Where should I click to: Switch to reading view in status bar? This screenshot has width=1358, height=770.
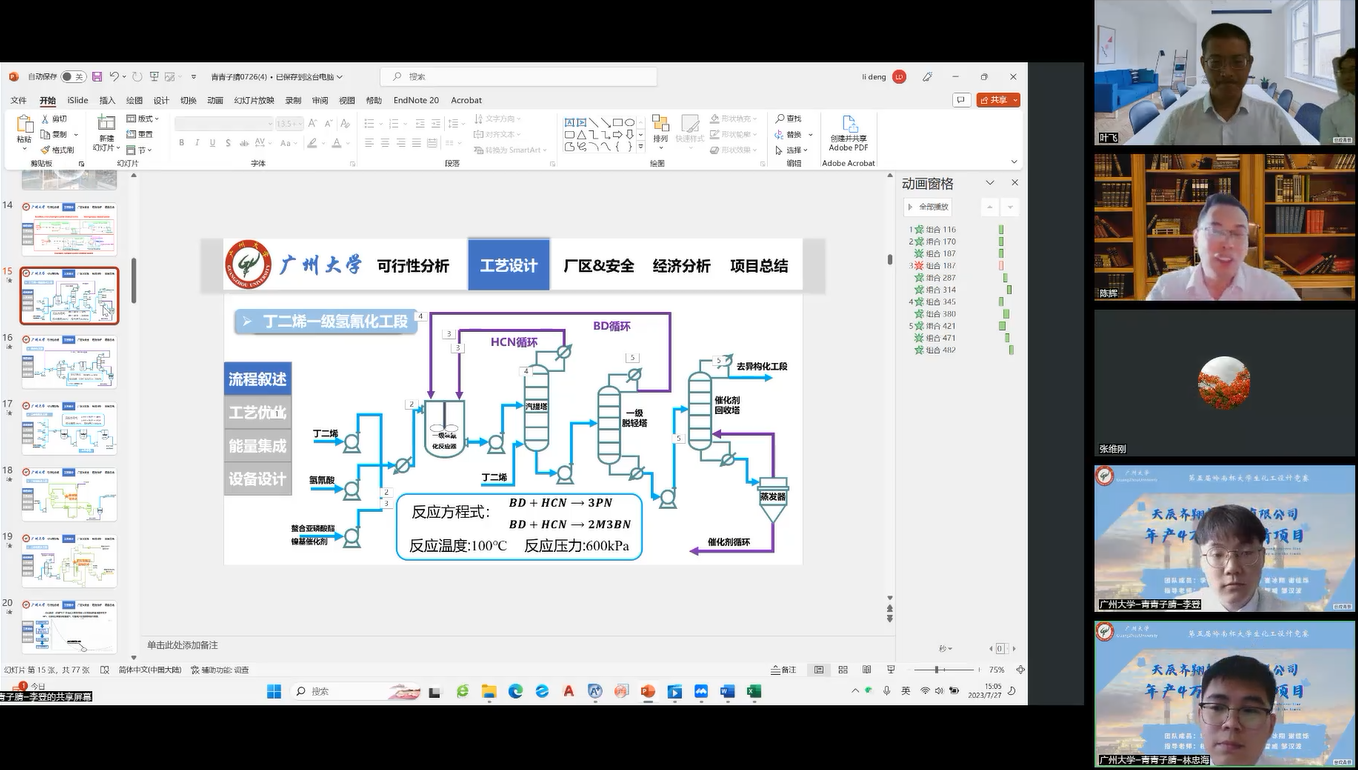[866, 670]
